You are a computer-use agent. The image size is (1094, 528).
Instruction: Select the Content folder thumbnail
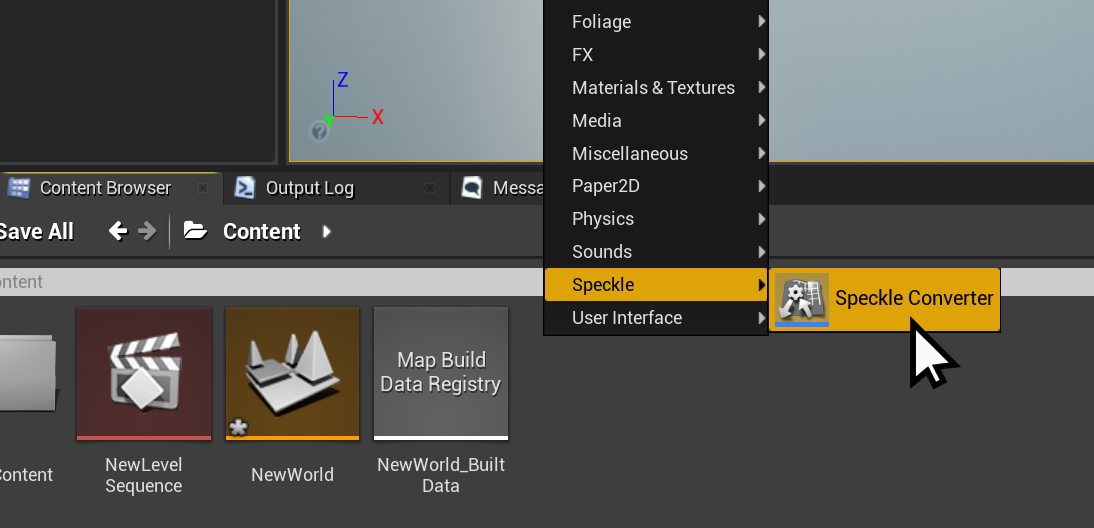(27, 372)
